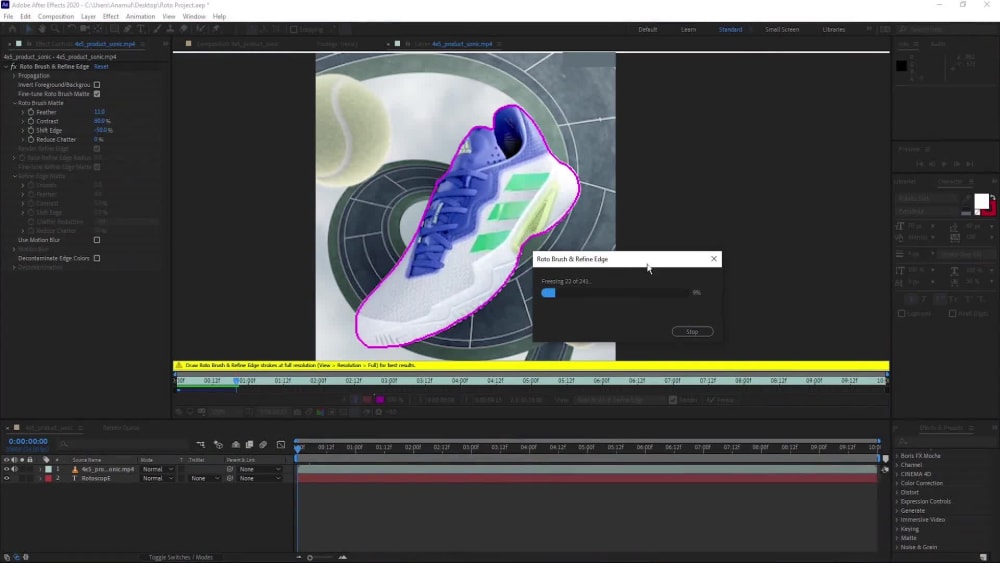1000x563 pixels.
Task: Expand the Propagation property group
Action: [14, 76]
